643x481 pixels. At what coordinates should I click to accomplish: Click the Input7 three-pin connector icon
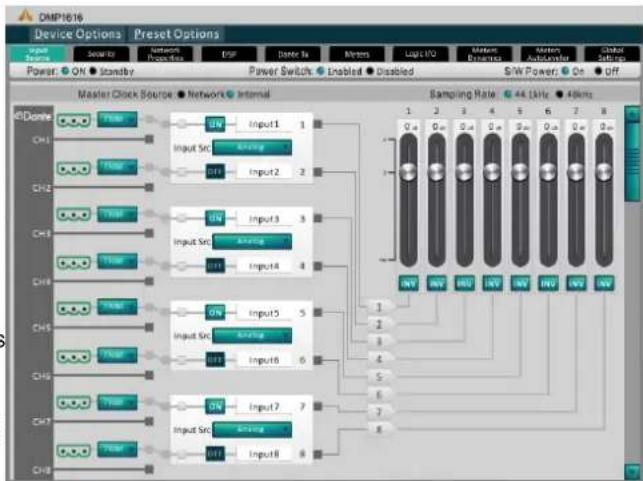pos(74,403)
